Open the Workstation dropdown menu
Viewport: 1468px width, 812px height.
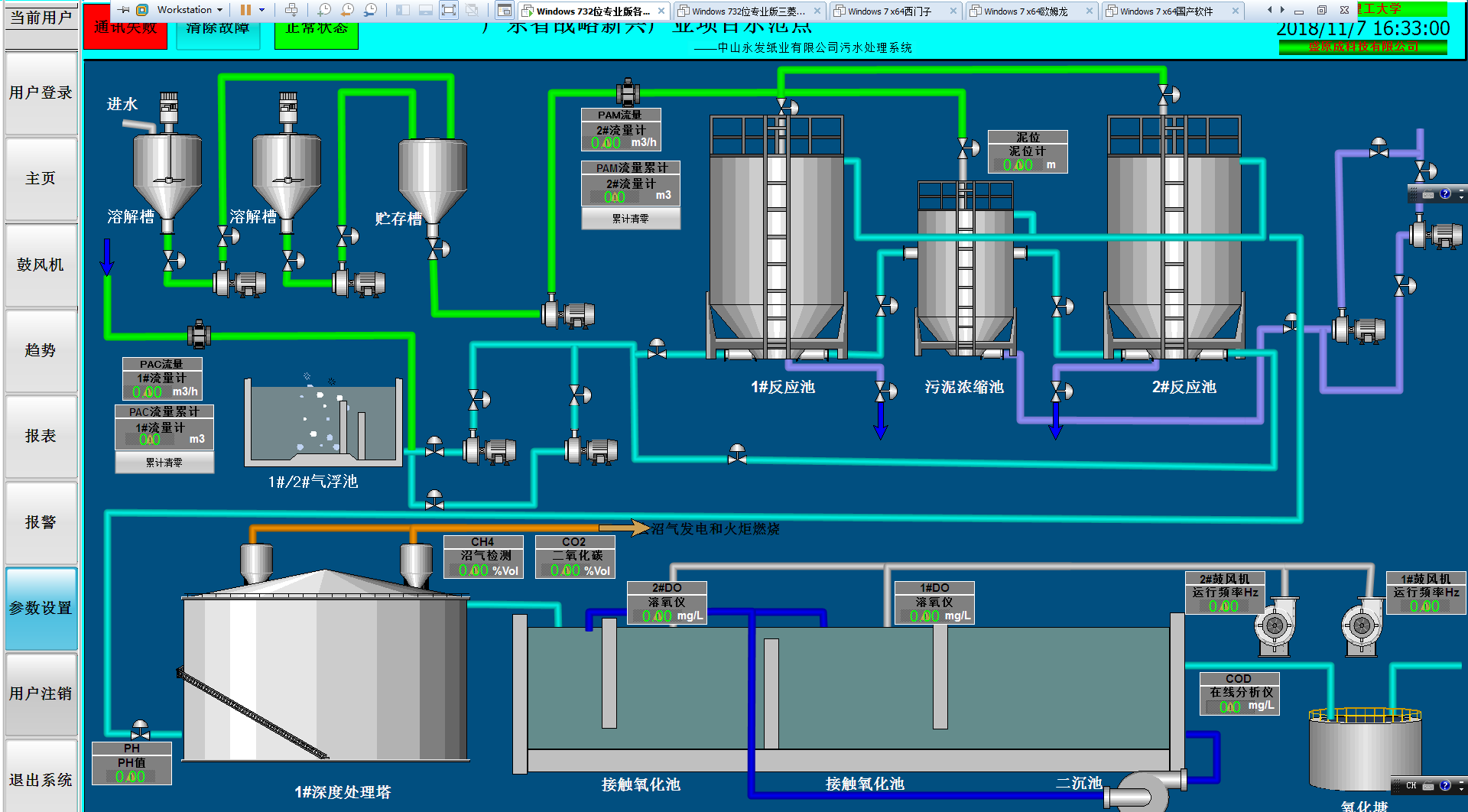pyautogui.click(x=190, y=10)
